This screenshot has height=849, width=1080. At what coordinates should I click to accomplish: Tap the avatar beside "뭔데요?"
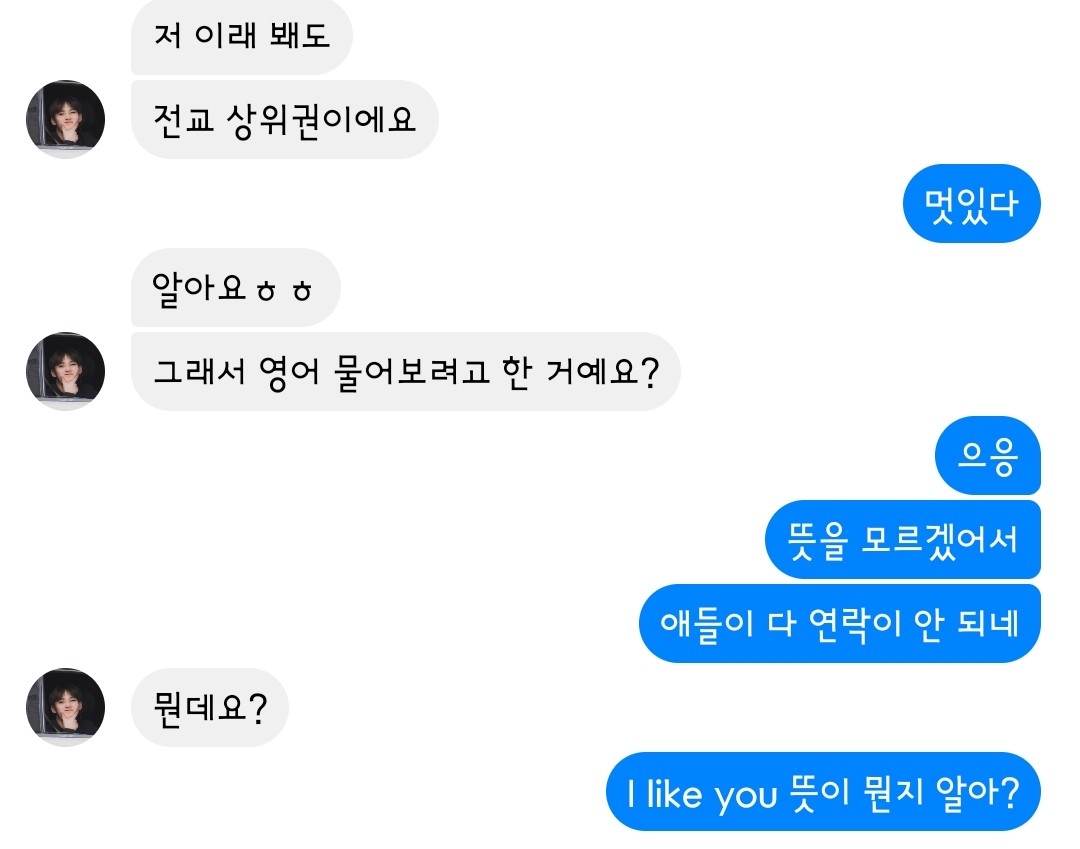pos(65,707)
